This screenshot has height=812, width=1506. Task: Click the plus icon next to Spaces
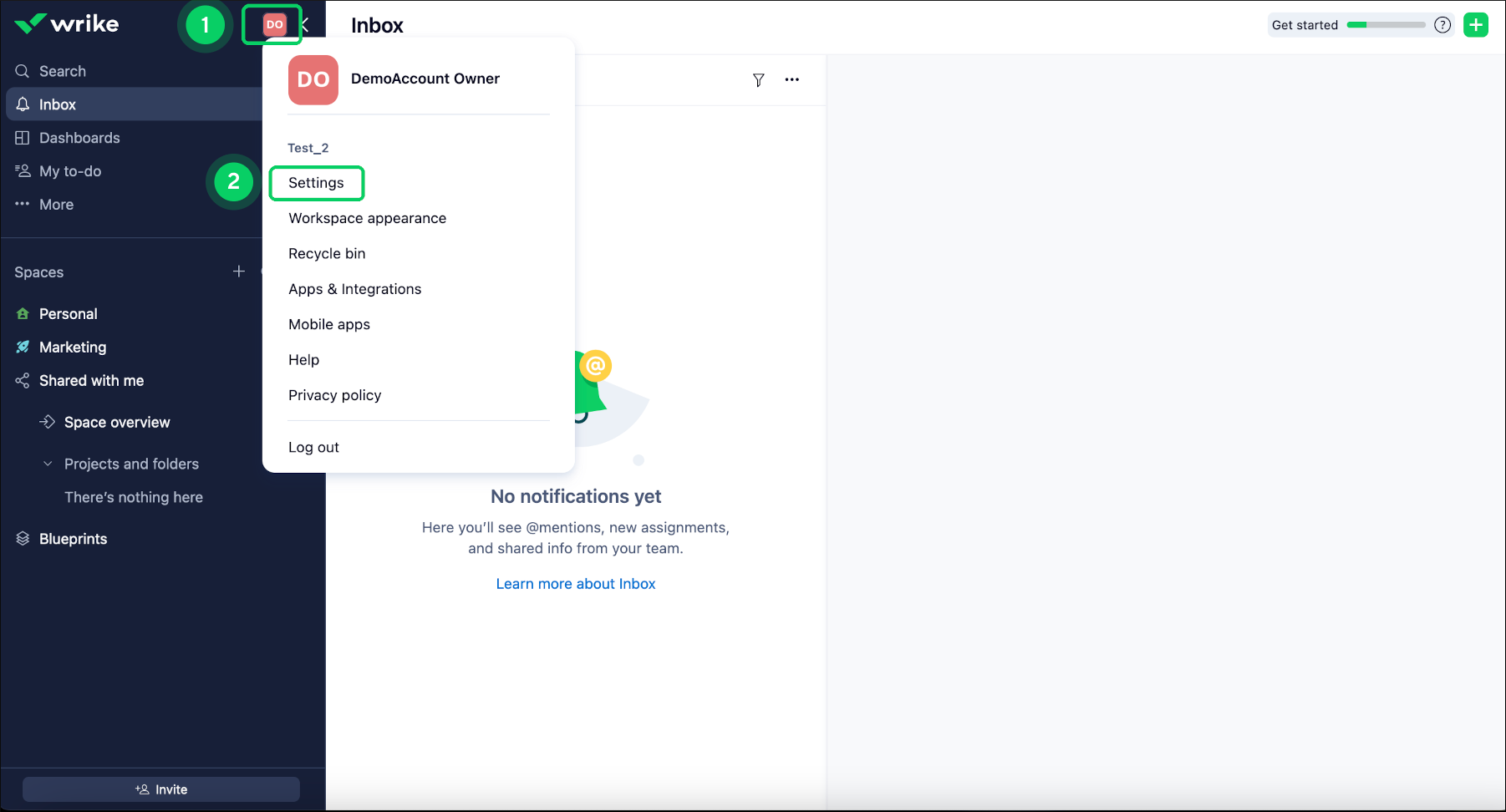tap(239, 272)
